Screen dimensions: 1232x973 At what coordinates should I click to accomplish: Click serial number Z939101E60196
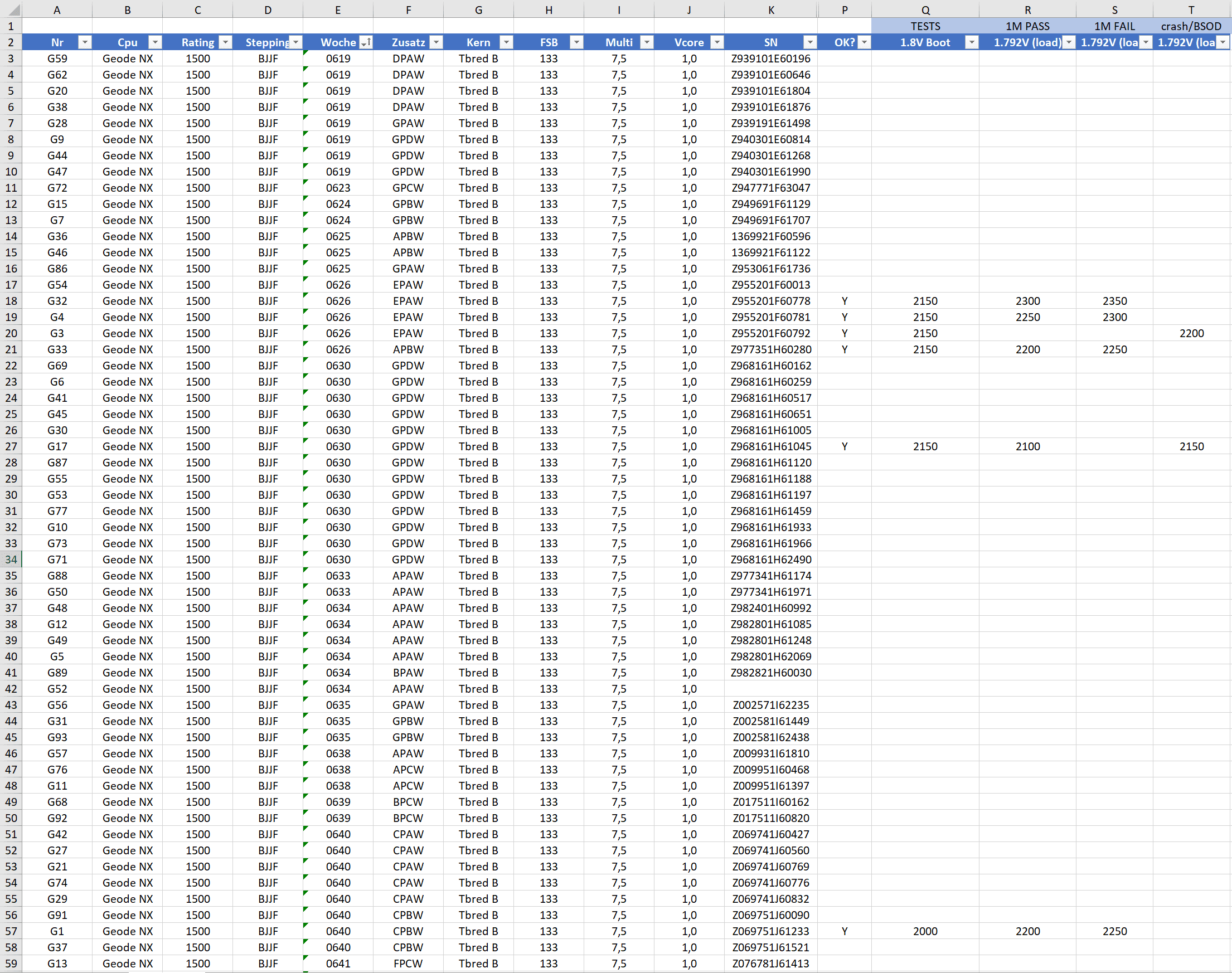pyautogui.click(x=771, y=59)
